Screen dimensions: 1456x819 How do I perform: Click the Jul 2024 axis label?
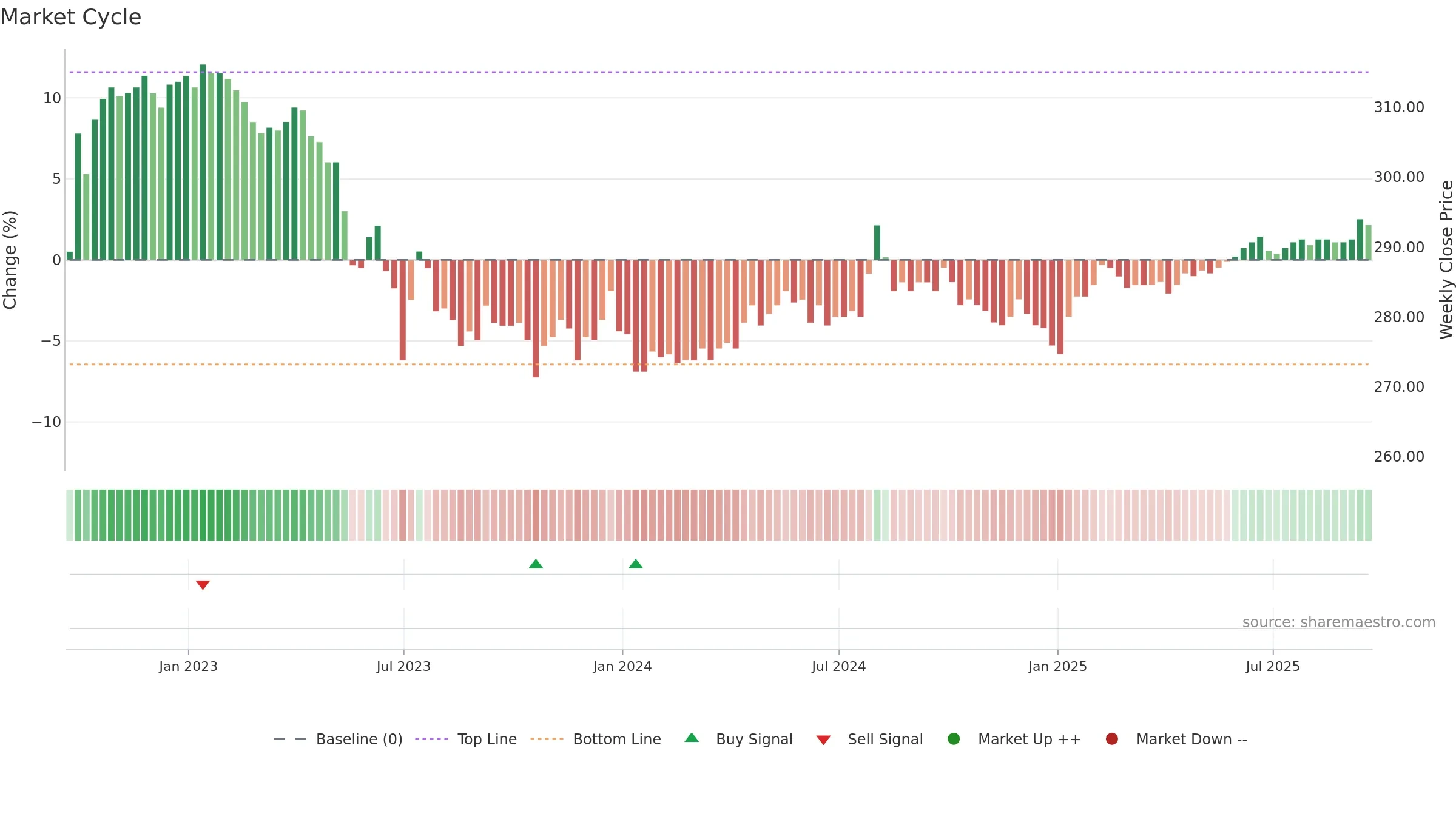(839, 666)
